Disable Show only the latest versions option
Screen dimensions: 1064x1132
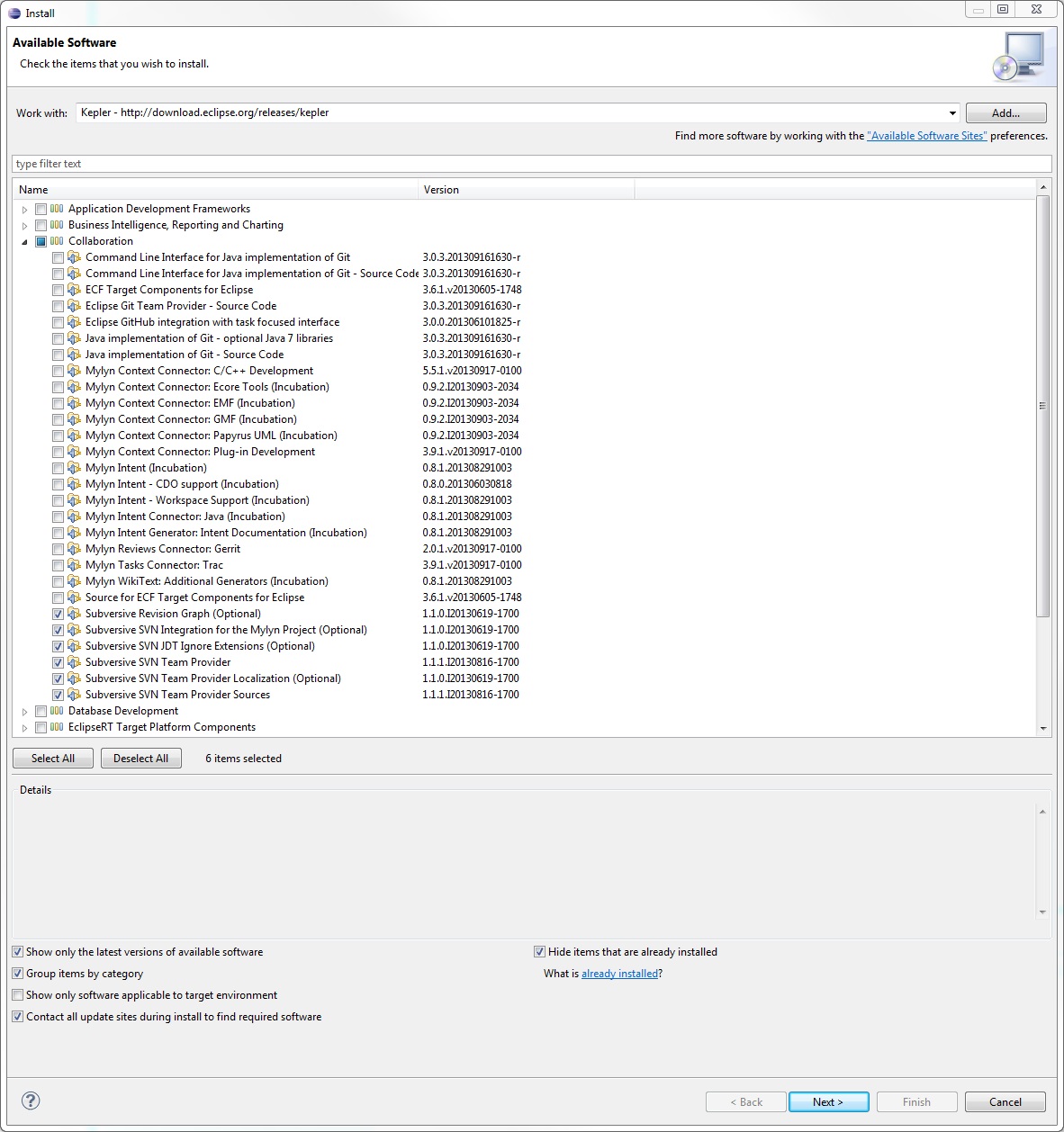(17, 952)
